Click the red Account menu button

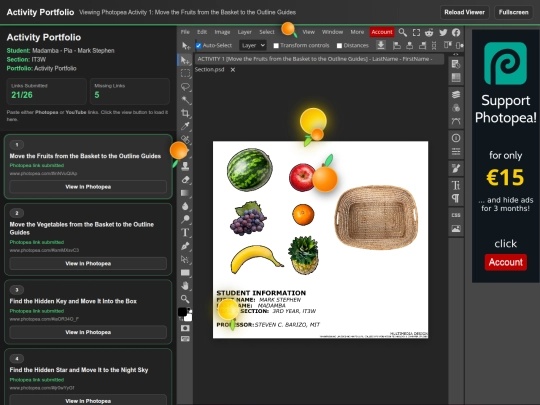[382, 32]
